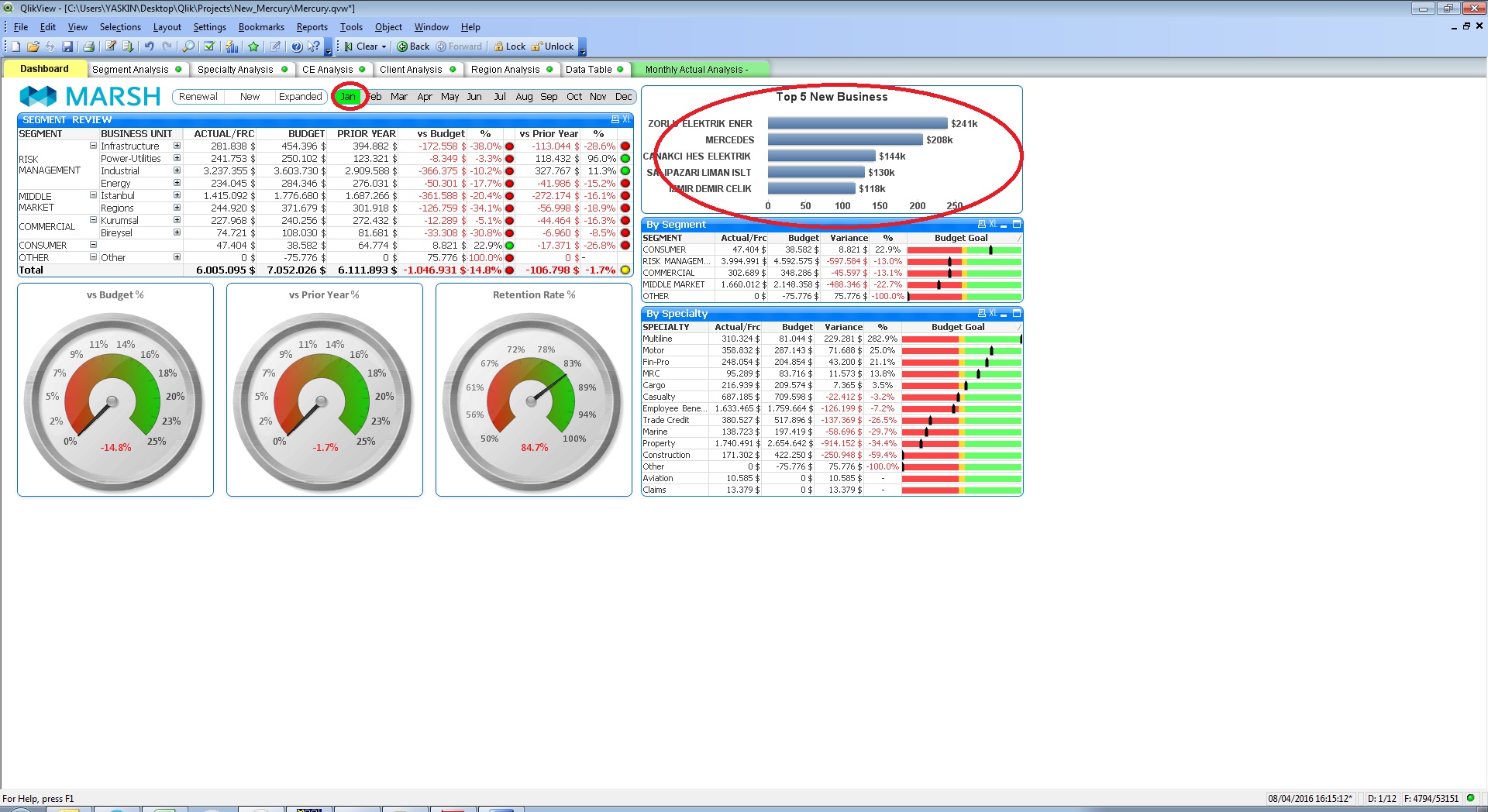1488x812 pixels.
Task: Click the Print toolbar icon
Action: (88, 46)
